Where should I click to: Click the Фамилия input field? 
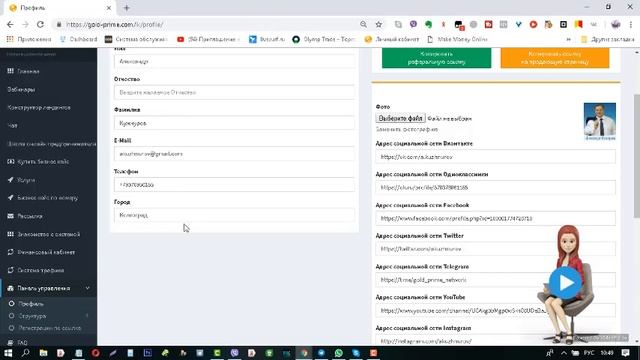pos(234,123)
